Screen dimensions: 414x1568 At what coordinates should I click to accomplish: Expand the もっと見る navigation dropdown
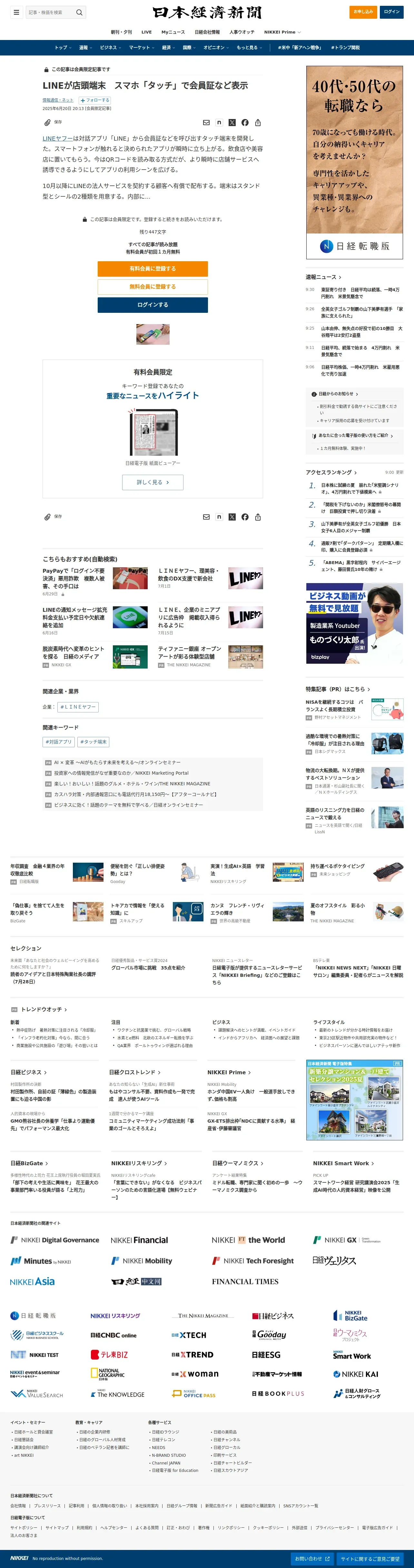click(249, 47)
